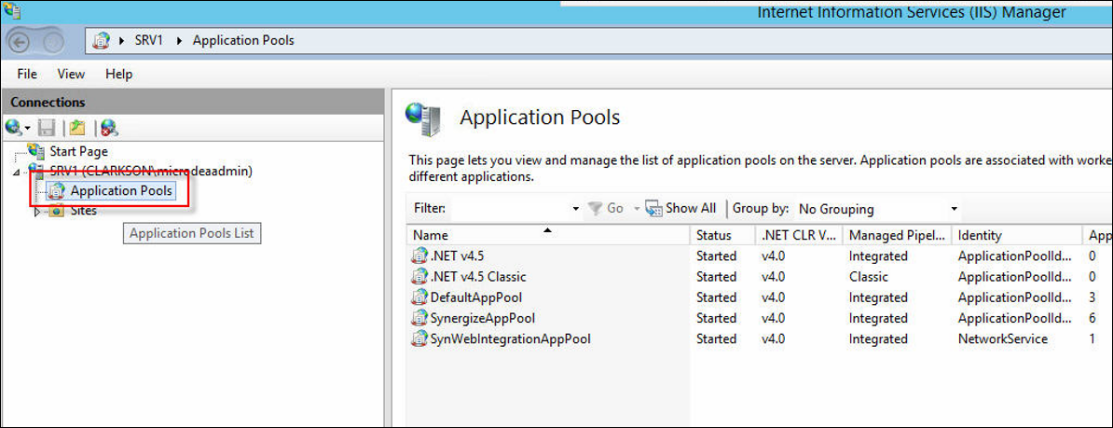Click SRV1 in the breadcrumb path

click(149, 40)
